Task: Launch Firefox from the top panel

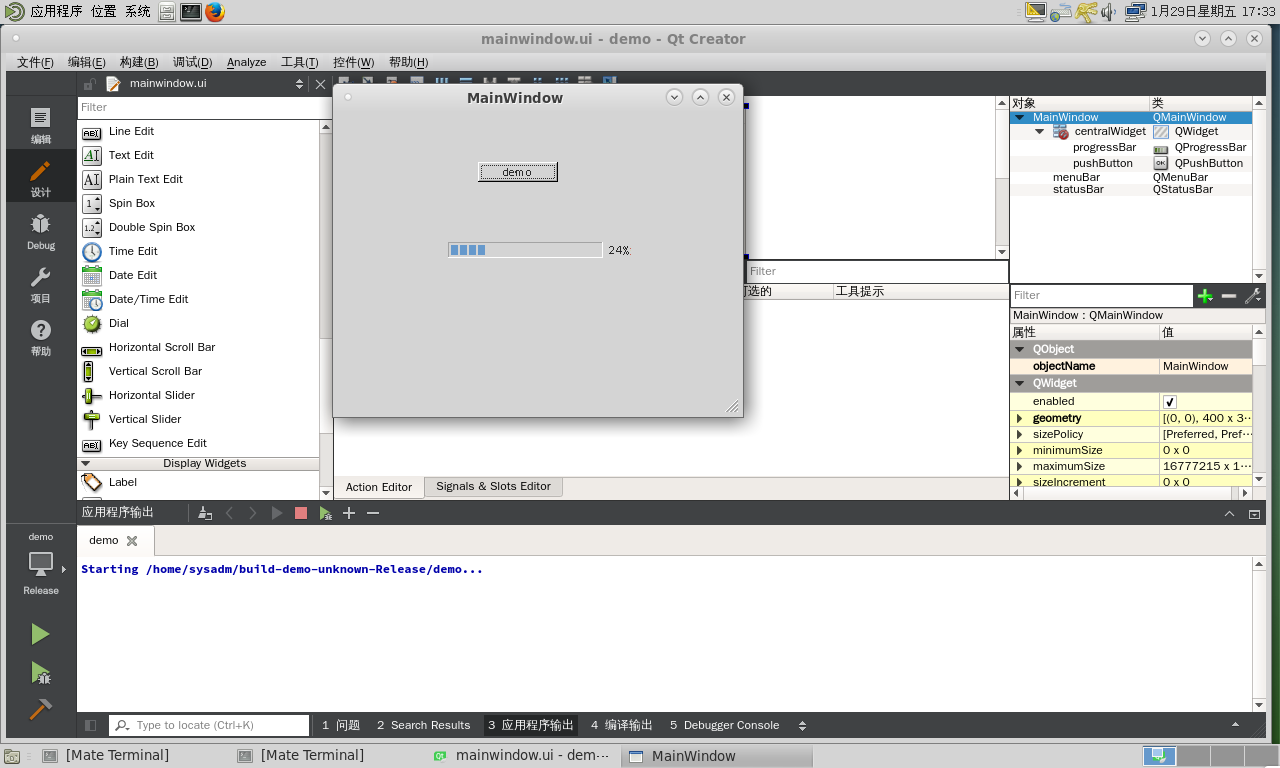Action: click(x=214, y=12)
